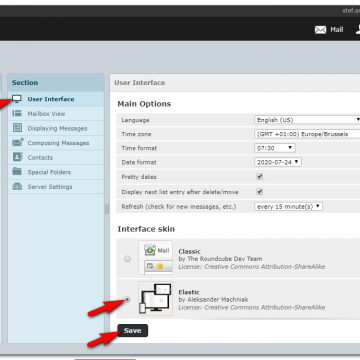Open the Refresh interval dropdown

point(288,207)
